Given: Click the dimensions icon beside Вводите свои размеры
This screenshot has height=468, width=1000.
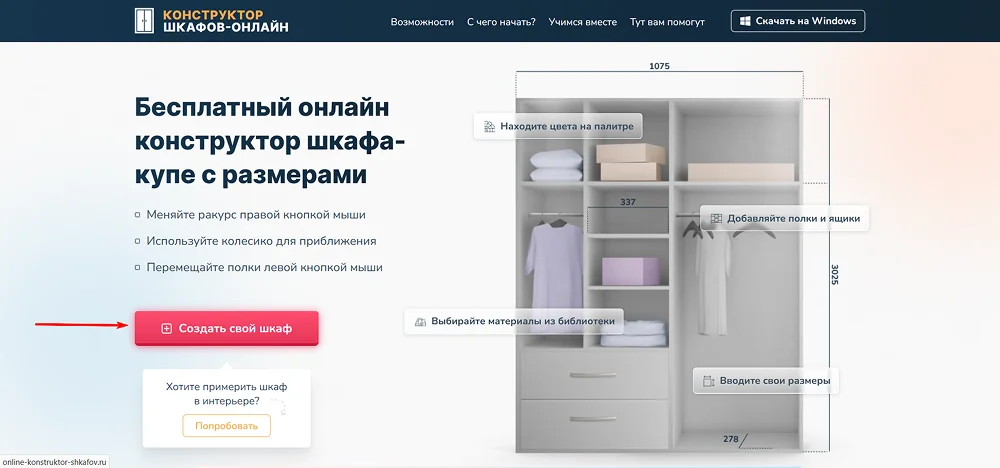Looking at the screenshot, I should 709,381.
